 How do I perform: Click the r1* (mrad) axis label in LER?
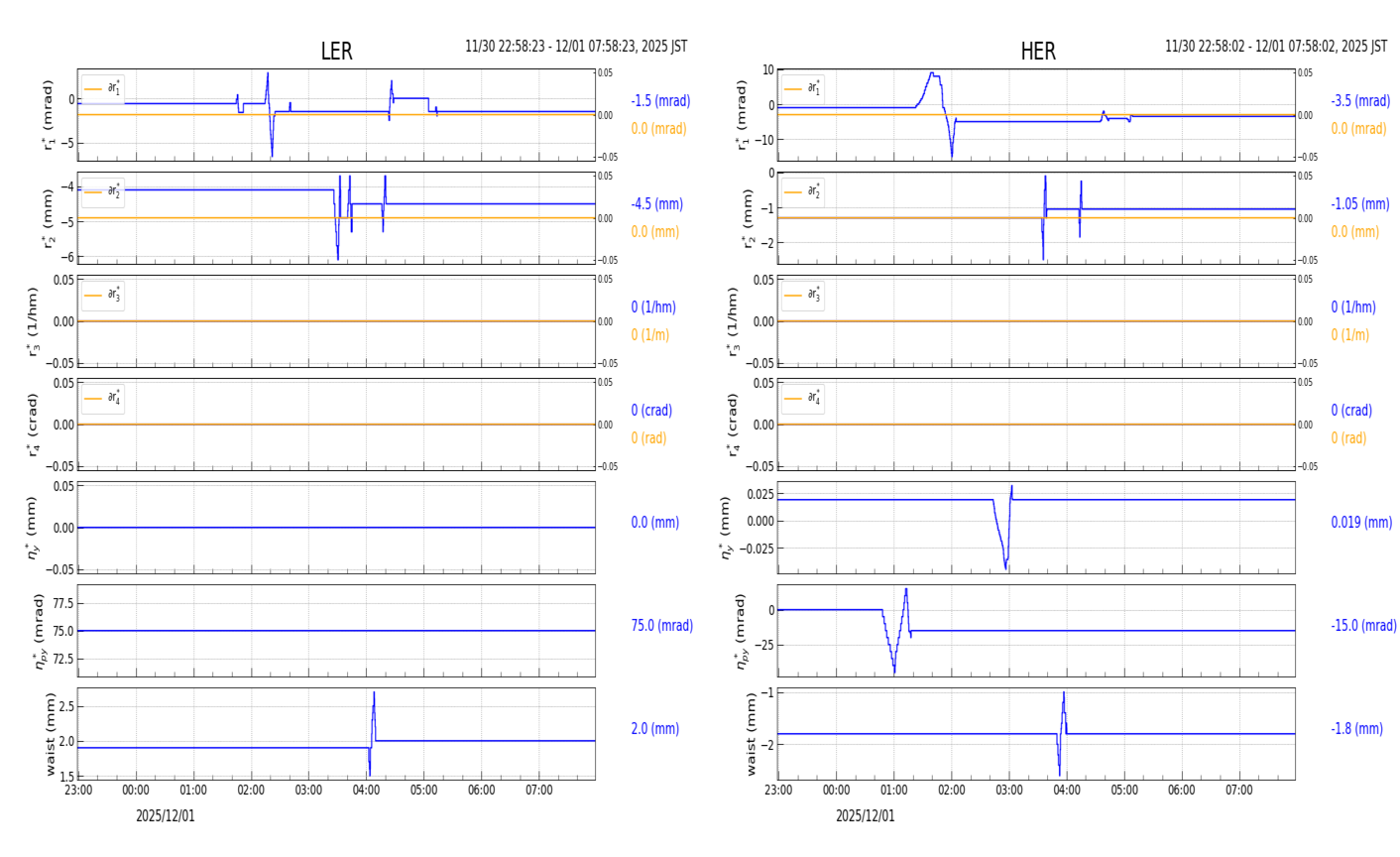pos(49,115)
